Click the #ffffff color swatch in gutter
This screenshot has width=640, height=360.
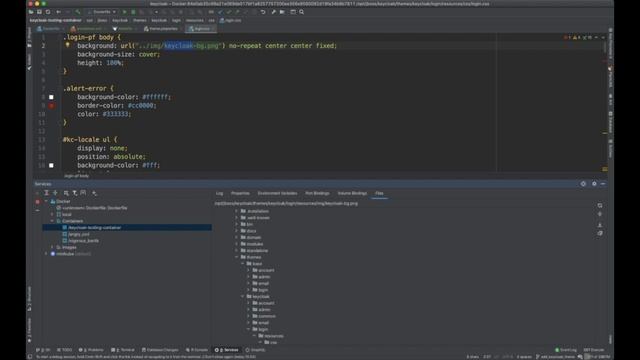(51, 97)
